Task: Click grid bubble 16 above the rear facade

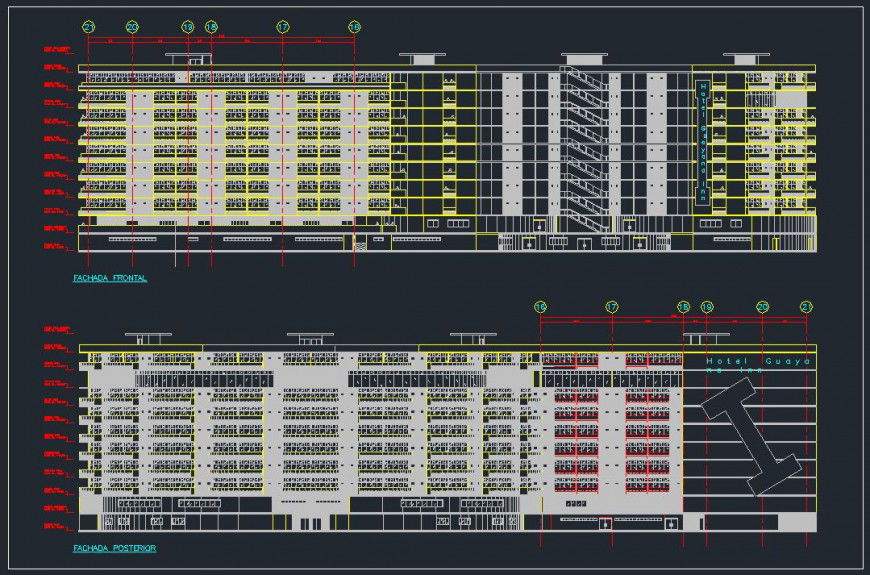Action: (540, 307)
